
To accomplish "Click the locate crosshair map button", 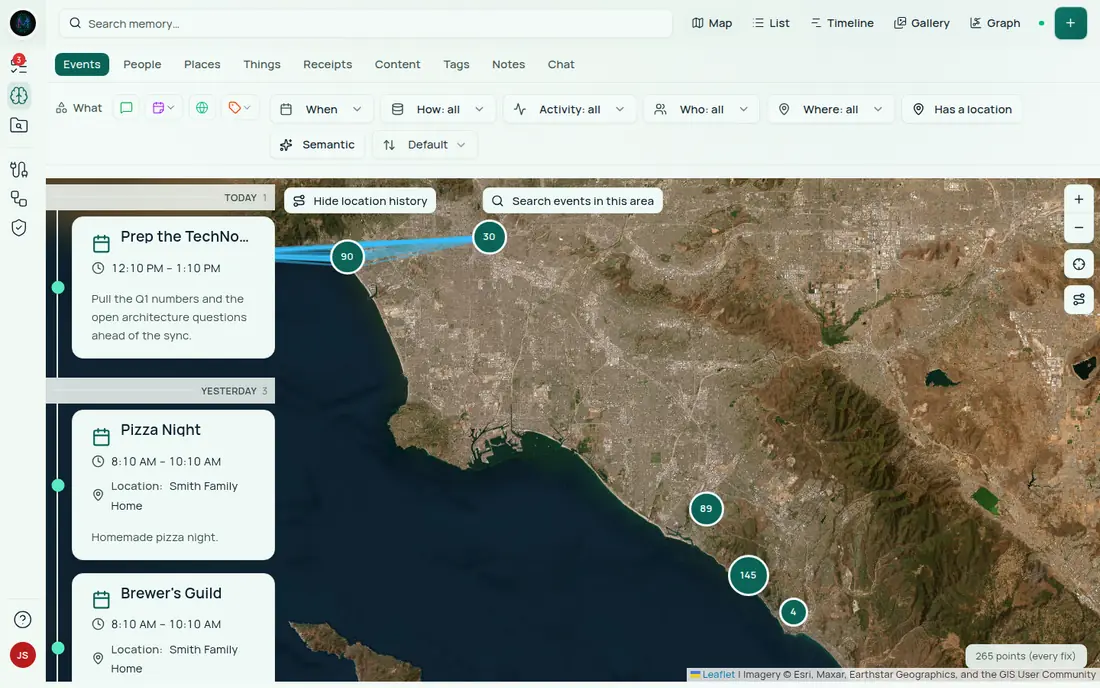I will pyautogui.click(x=1079, y=264).
